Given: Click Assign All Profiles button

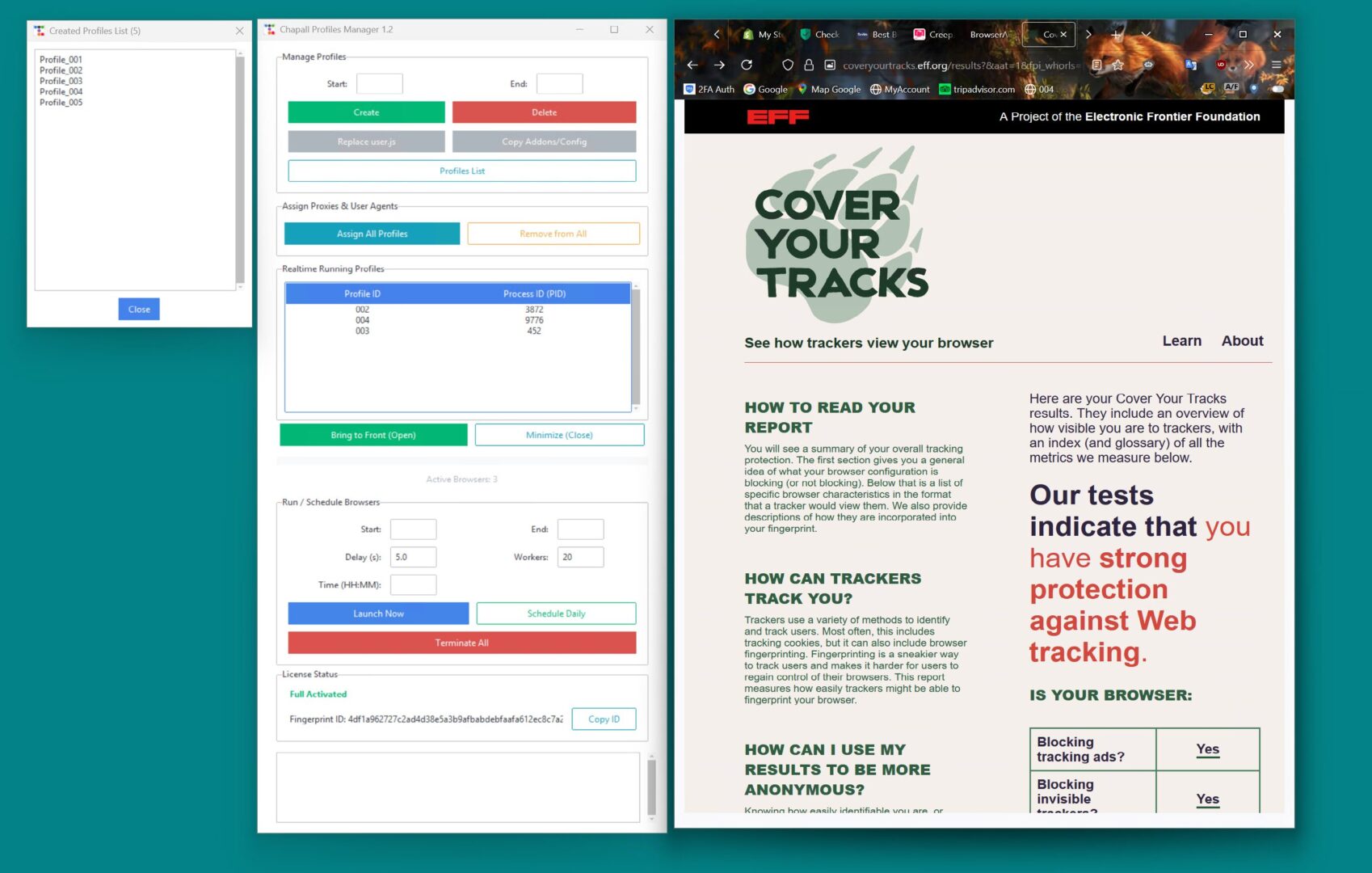Looking at the screenshot, I should pyautogui.click(x=372, y=234).
